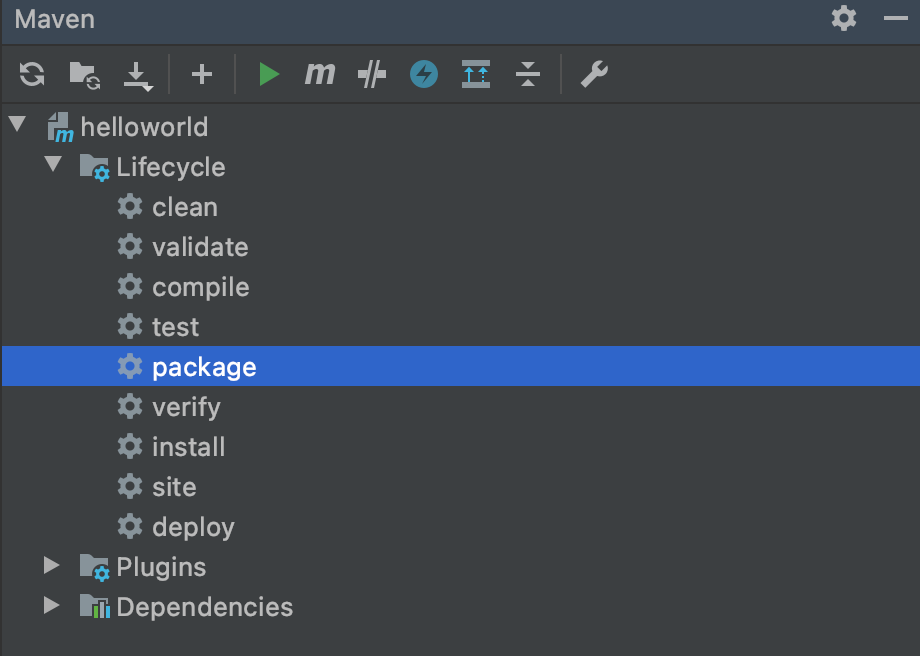Click the Maven panel title
This screenshot has width=920, height=656.
pyautogui.click(x=55, y=19)
